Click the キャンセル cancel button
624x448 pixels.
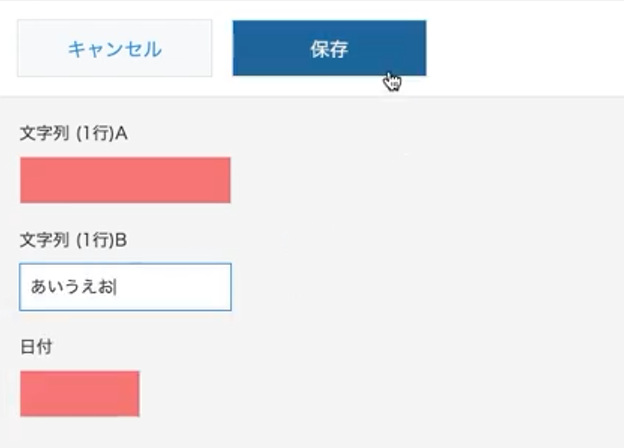[115, 48]
